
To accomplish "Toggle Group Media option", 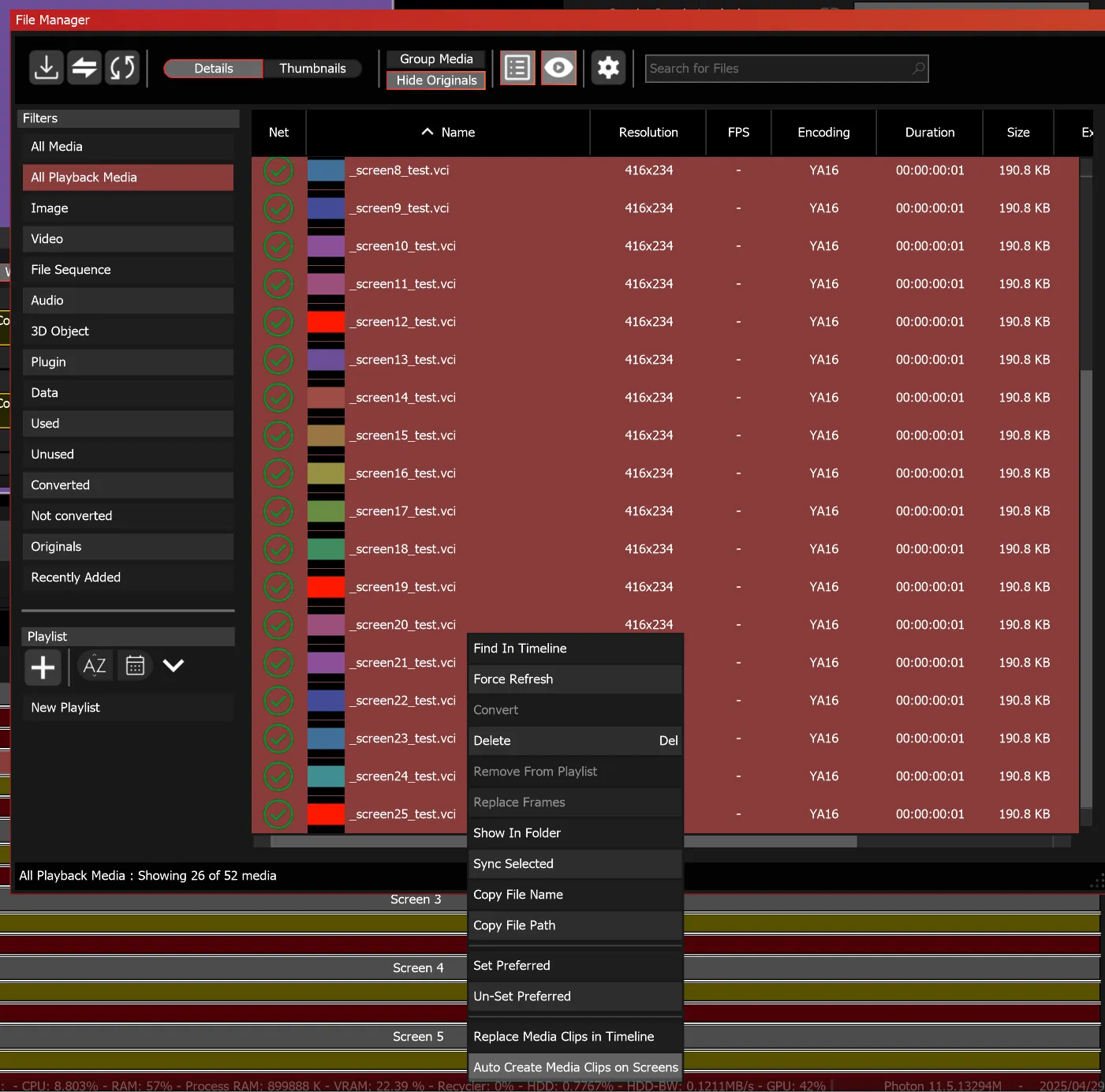I will (x=436, y=59).
